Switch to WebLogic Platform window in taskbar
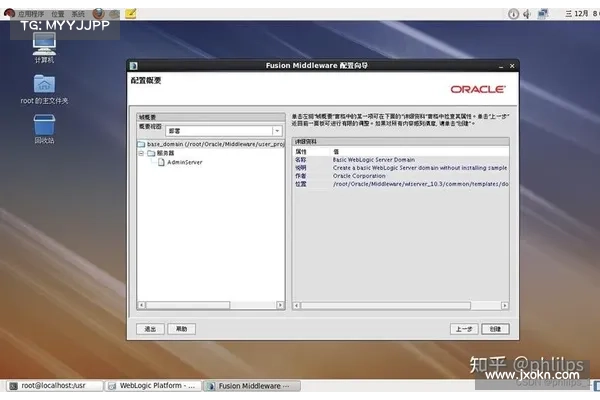This screenshot has height=400, width=600. 153,386
